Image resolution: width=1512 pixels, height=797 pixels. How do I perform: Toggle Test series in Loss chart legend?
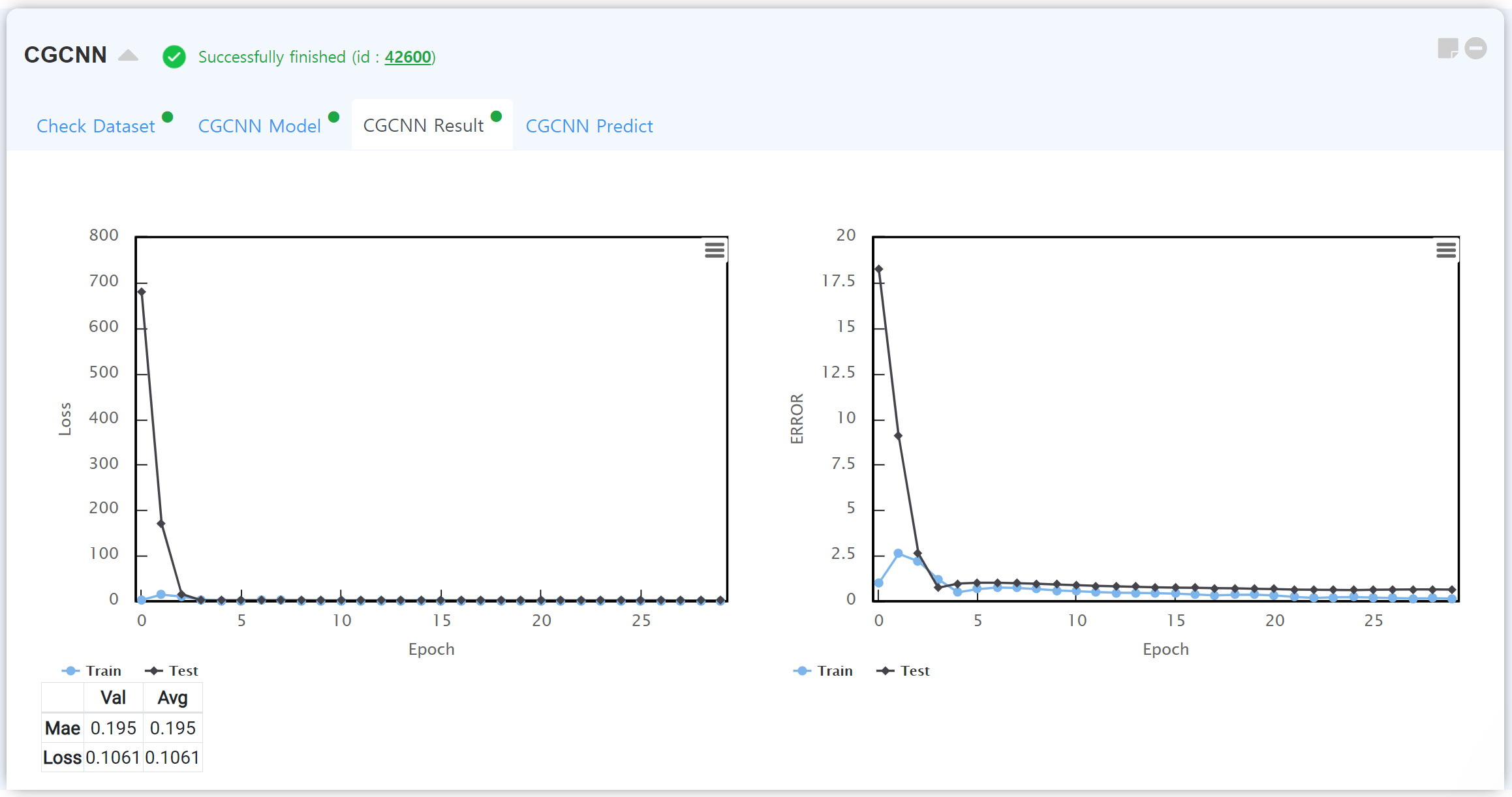[172, 671]
